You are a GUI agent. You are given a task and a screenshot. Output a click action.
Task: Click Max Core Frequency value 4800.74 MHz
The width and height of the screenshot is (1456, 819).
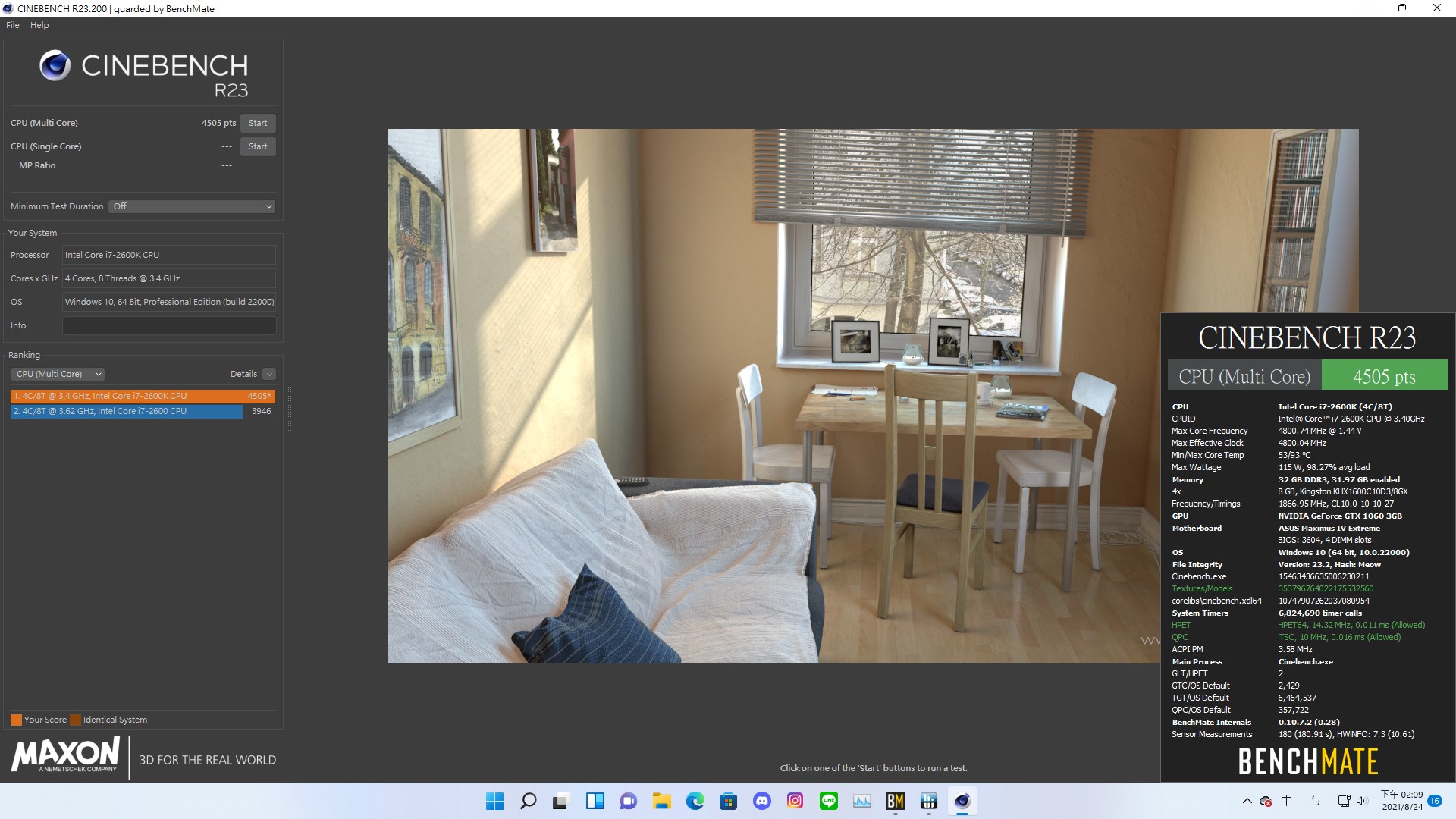point(1319,431)
